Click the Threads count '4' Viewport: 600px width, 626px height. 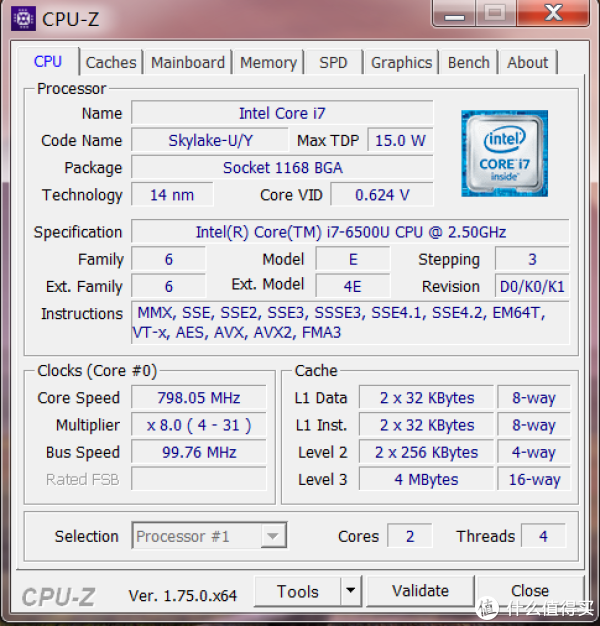click(543, 536)
